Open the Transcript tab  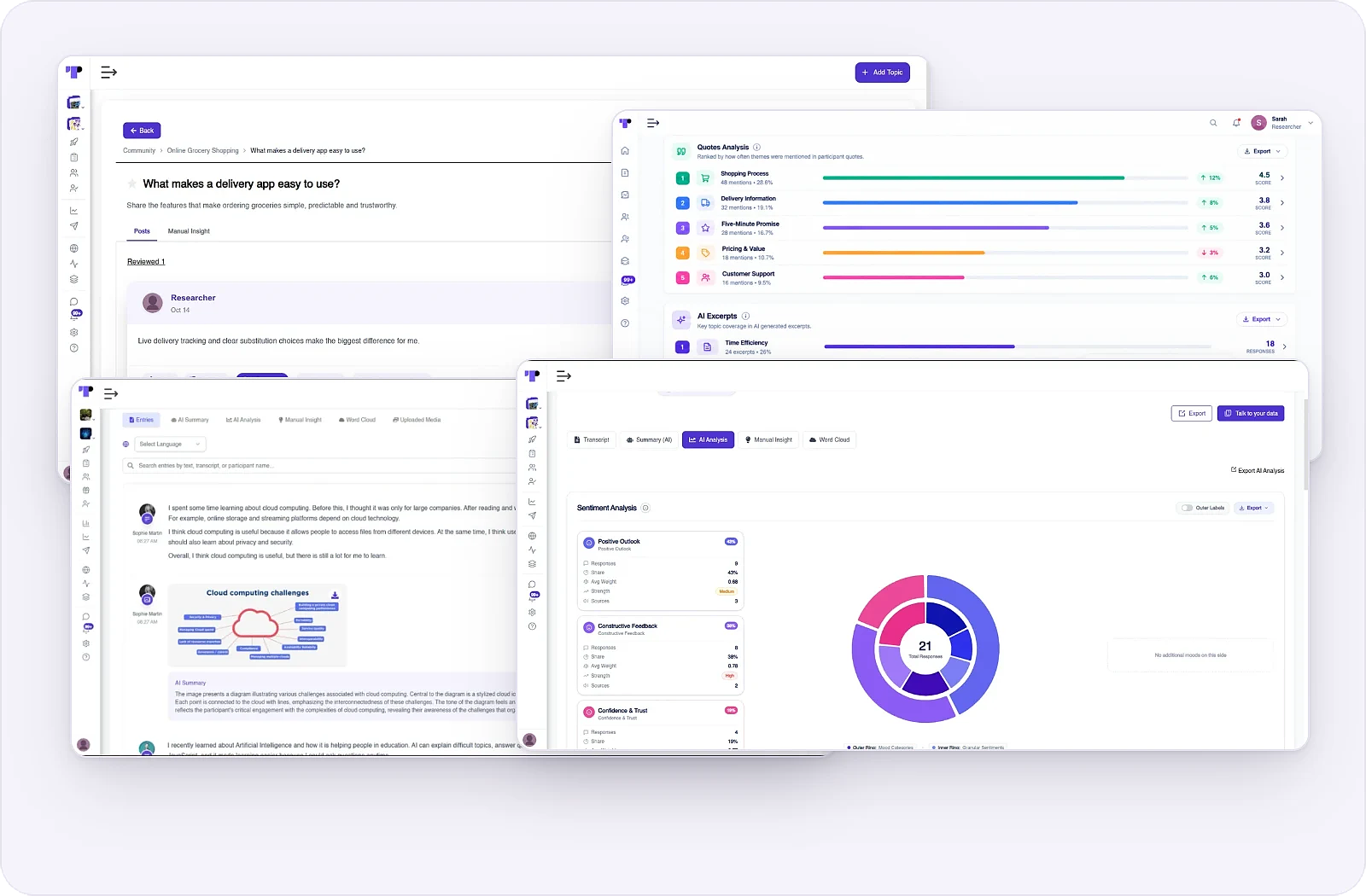click(x=592, y=440)
